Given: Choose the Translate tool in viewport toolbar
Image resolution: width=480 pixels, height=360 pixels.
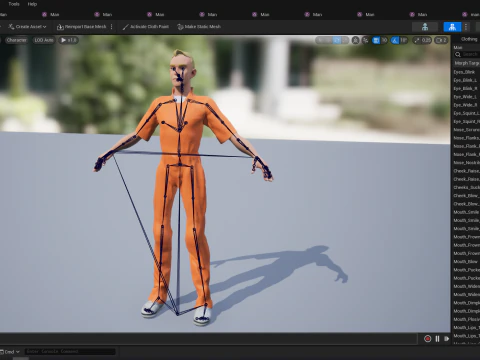Looking at the screenshot, I should [328, 40].
